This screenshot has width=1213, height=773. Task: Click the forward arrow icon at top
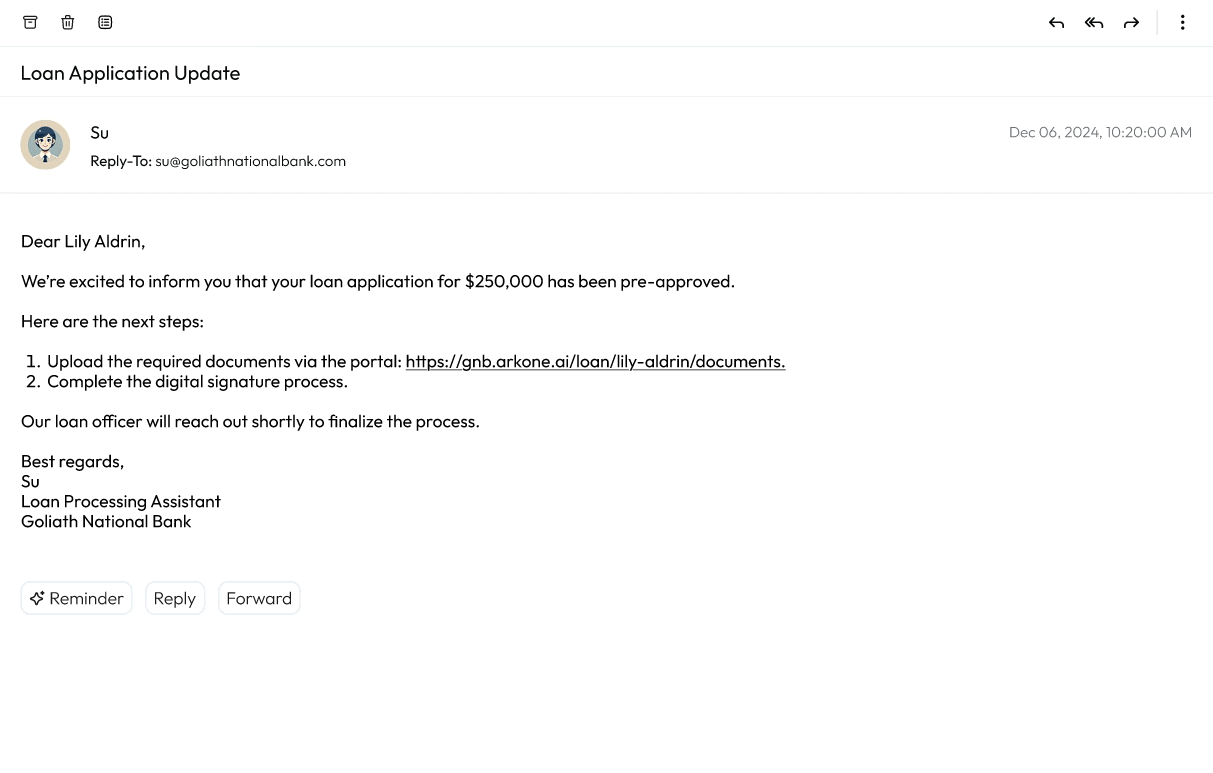tap(1131, 23)
